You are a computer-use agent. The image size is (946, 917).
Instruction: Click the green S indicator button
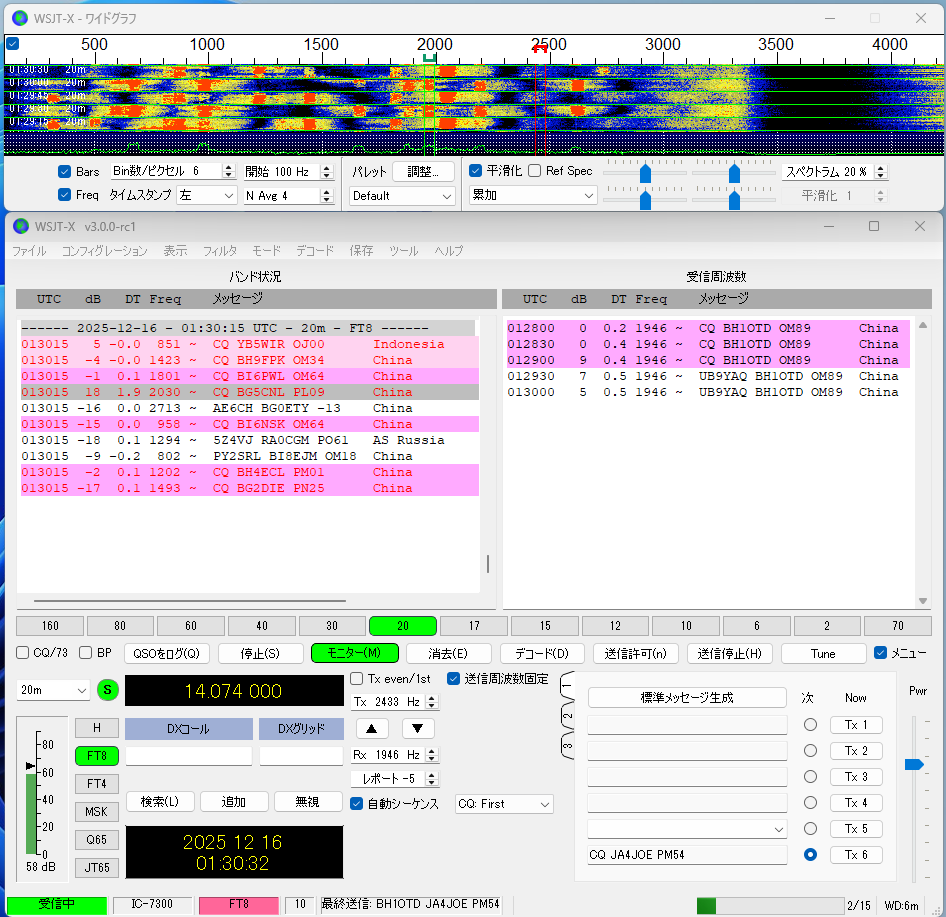(107, 690)
